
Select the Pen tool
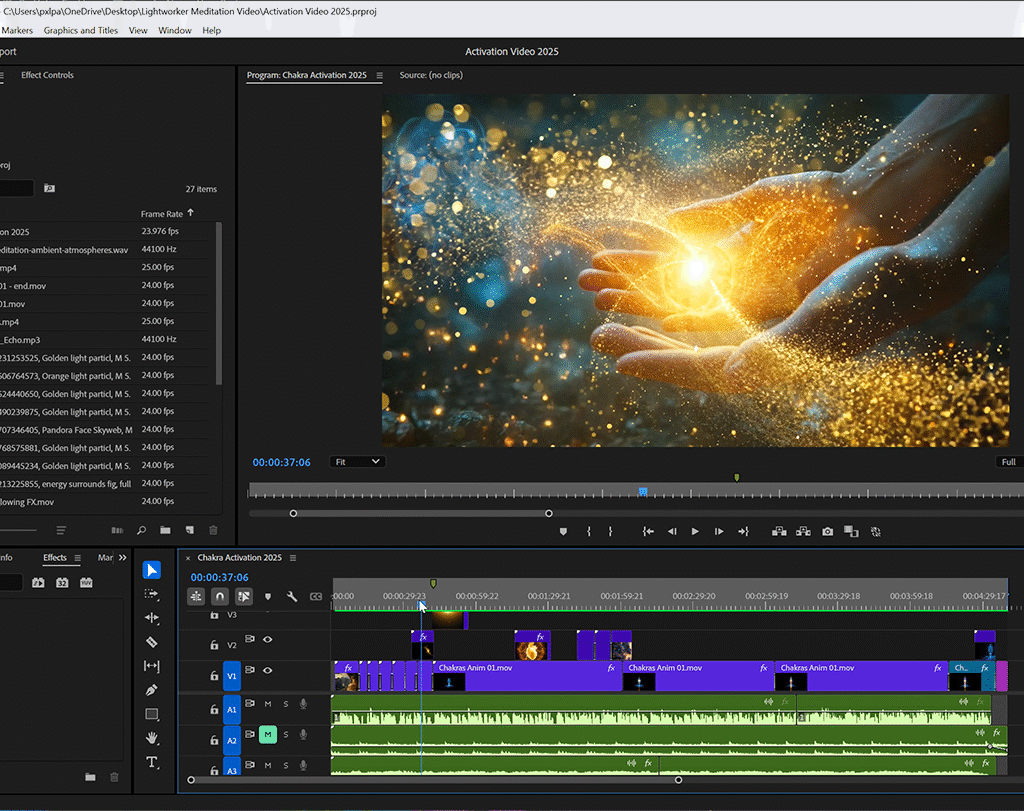[152, 690]
